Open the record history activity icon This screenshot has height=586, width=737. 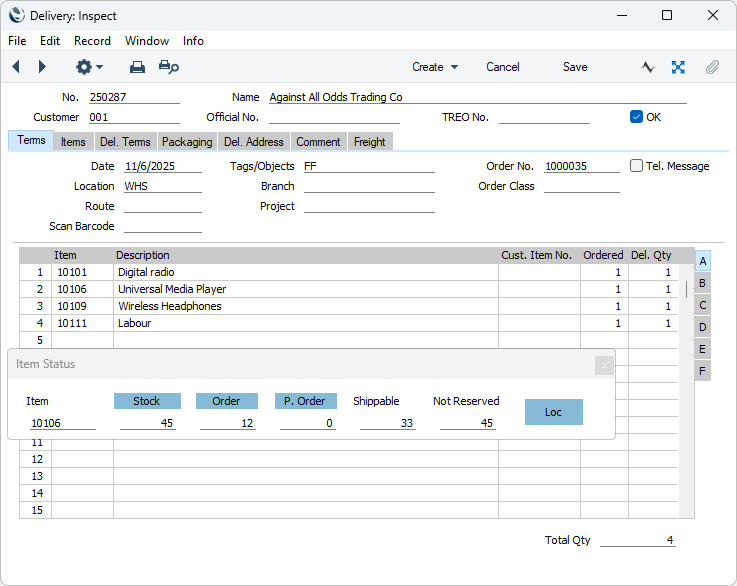[648, 67]
